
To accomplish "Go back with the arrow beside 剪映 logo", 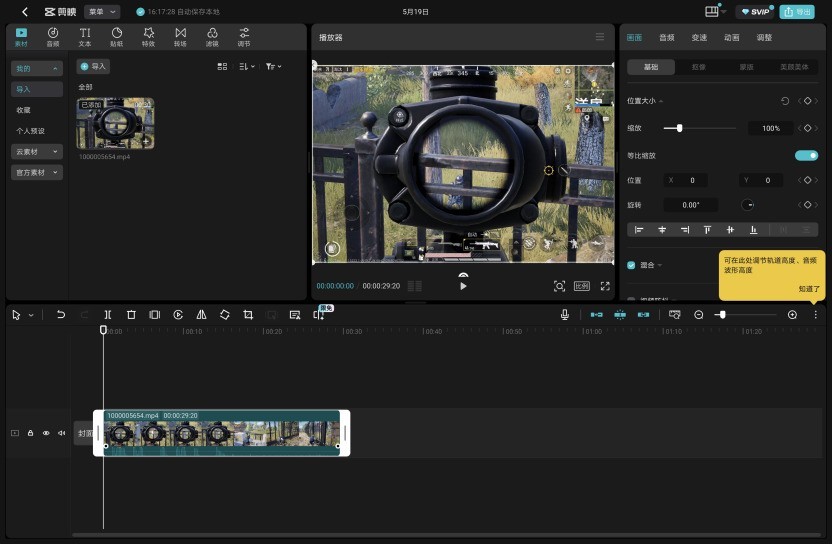I will (24, 12).
